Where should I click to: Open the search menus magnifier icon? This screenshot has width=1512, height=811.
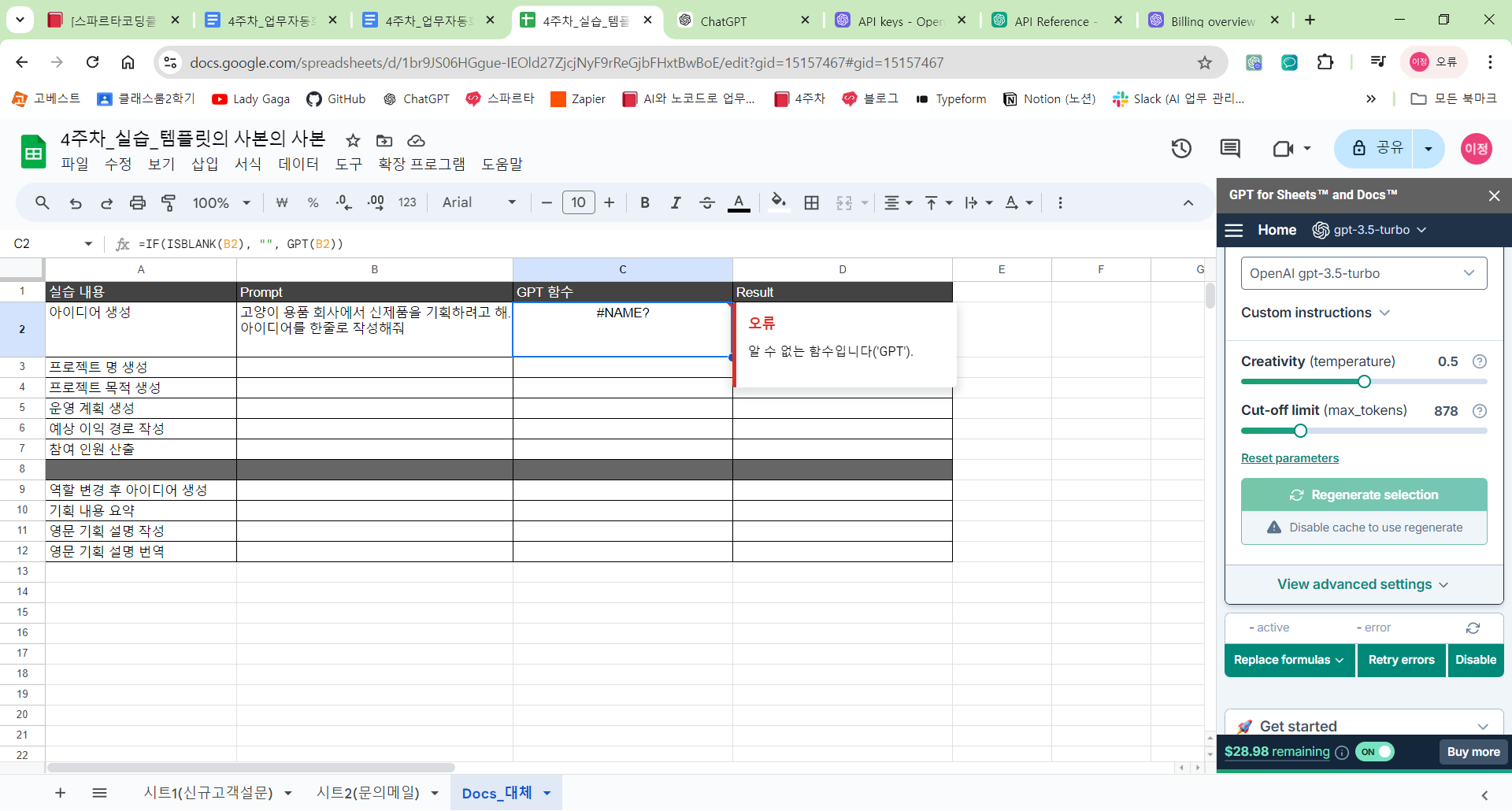(x=43, y=203)
